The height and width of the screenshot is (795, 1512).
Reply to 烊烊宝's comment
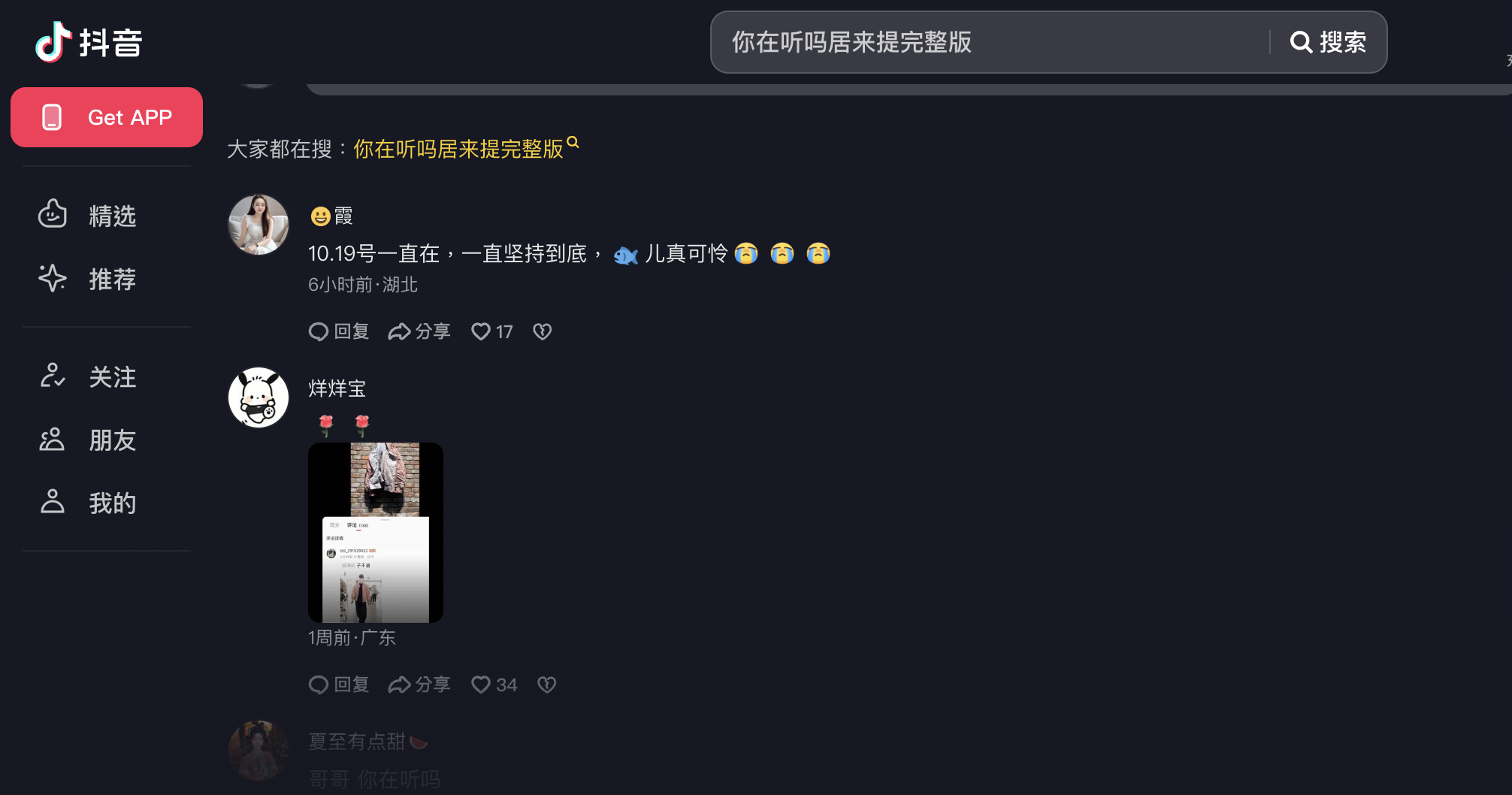(x=339, y=685)
